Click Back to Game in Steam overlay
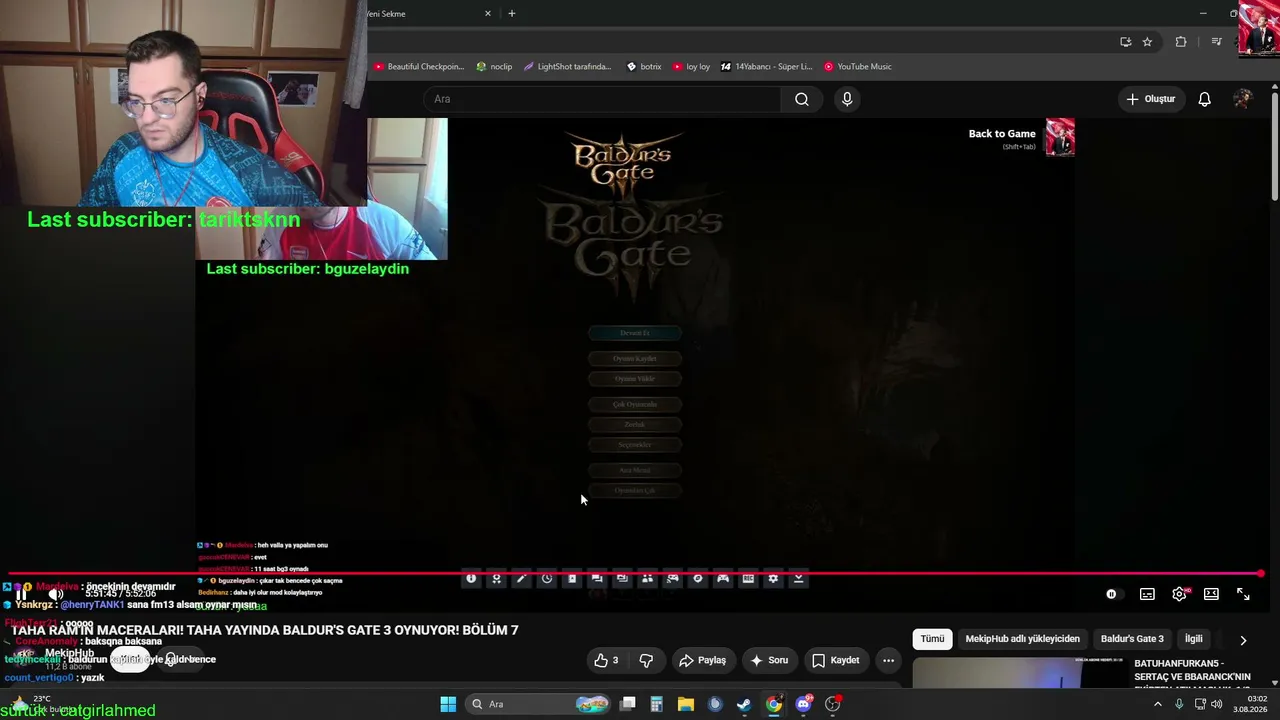The height and width of the screenshot is (720, 1280). 1002,134
